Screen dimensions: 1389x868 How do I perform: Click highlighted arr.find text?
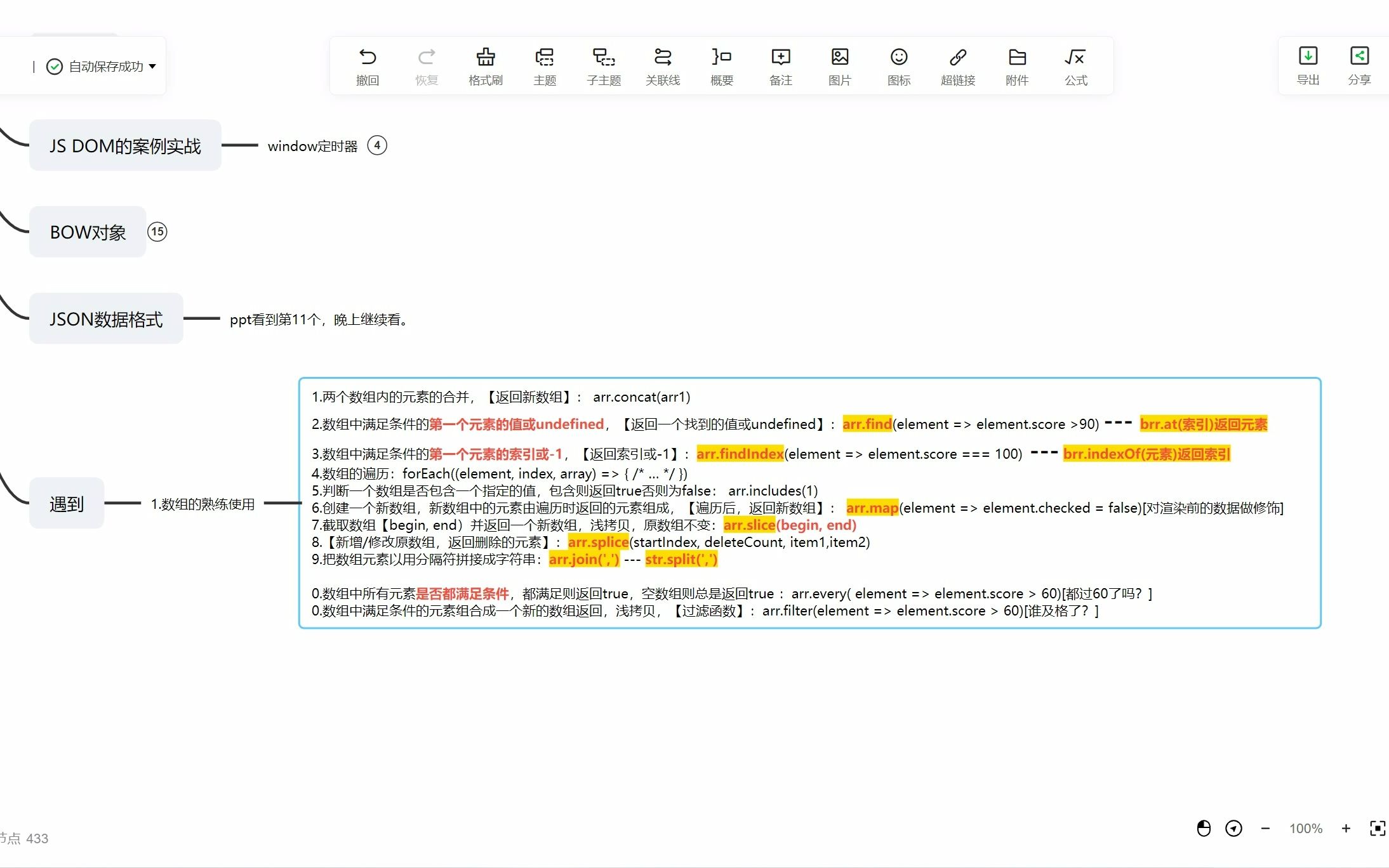pos(867,424)
